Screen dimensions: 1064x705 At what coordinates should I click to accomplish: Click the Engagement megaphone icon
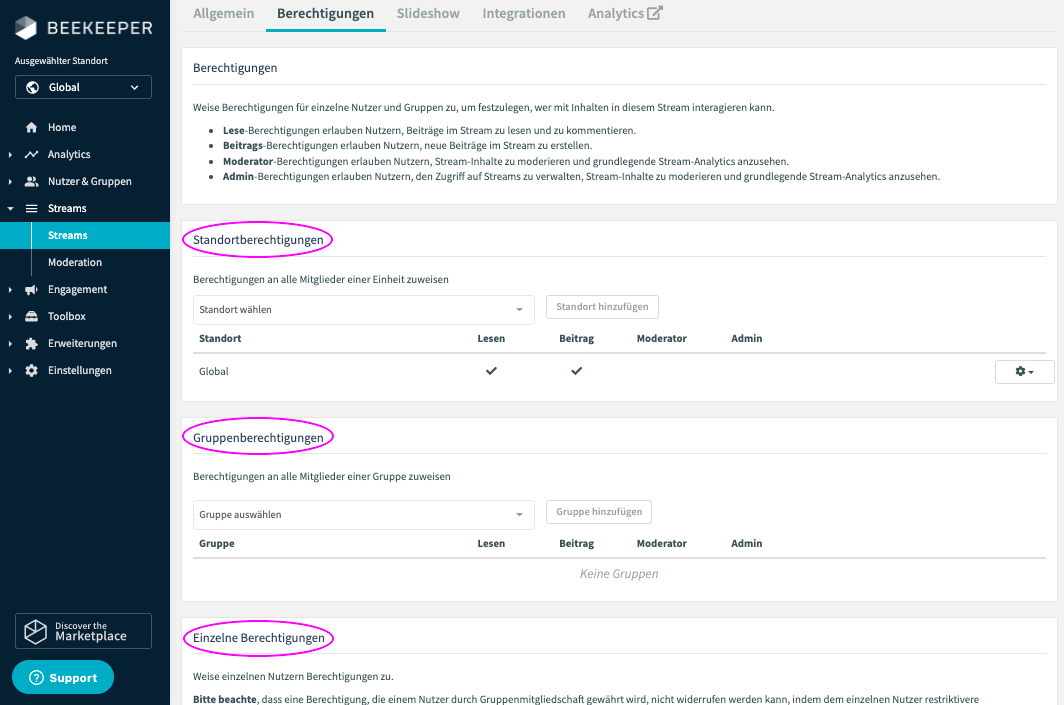pyautogui.click(x=32, y=290)
